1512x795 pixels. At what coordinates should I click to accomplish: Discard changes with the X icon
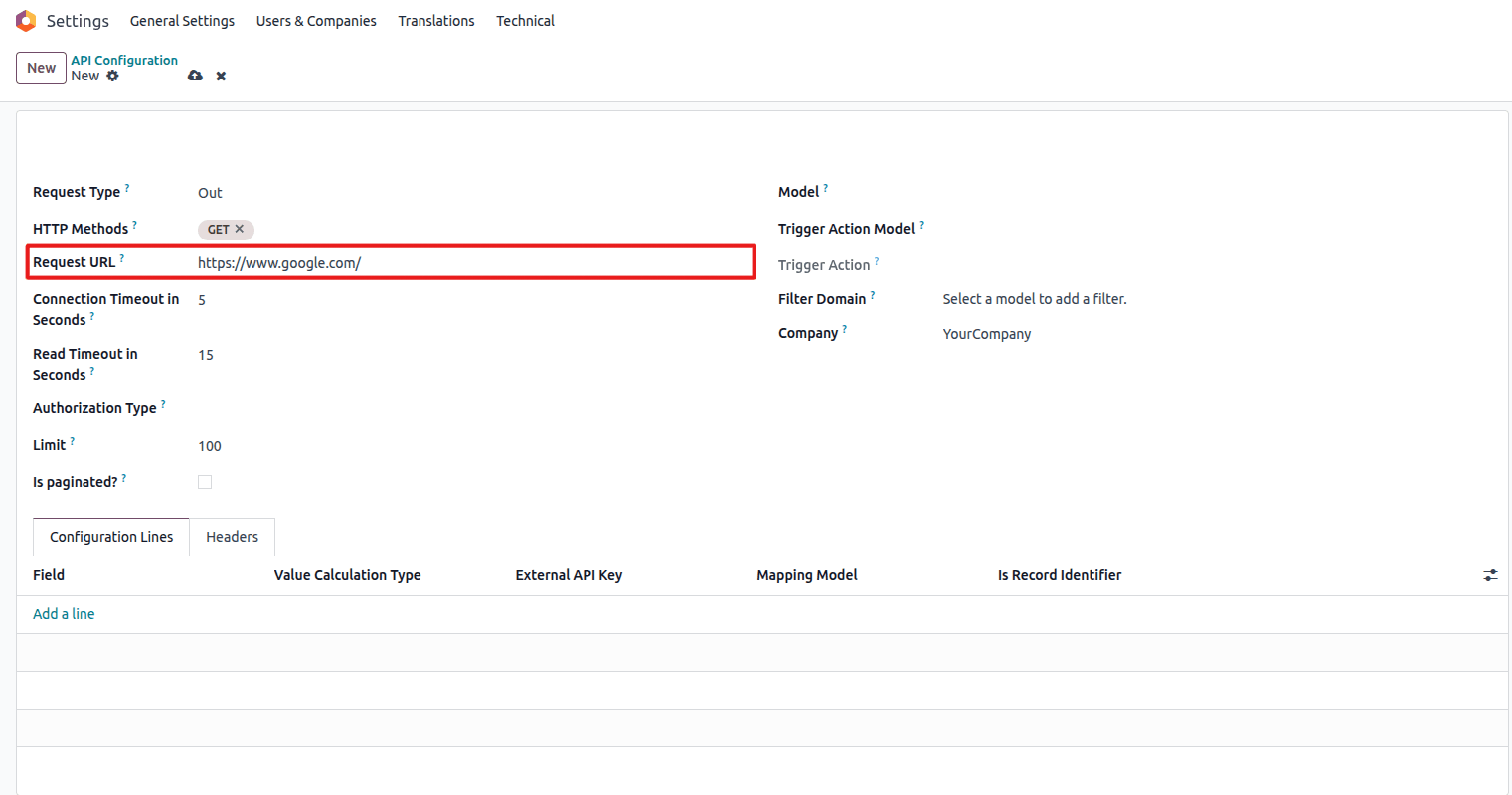coord(221,76)
